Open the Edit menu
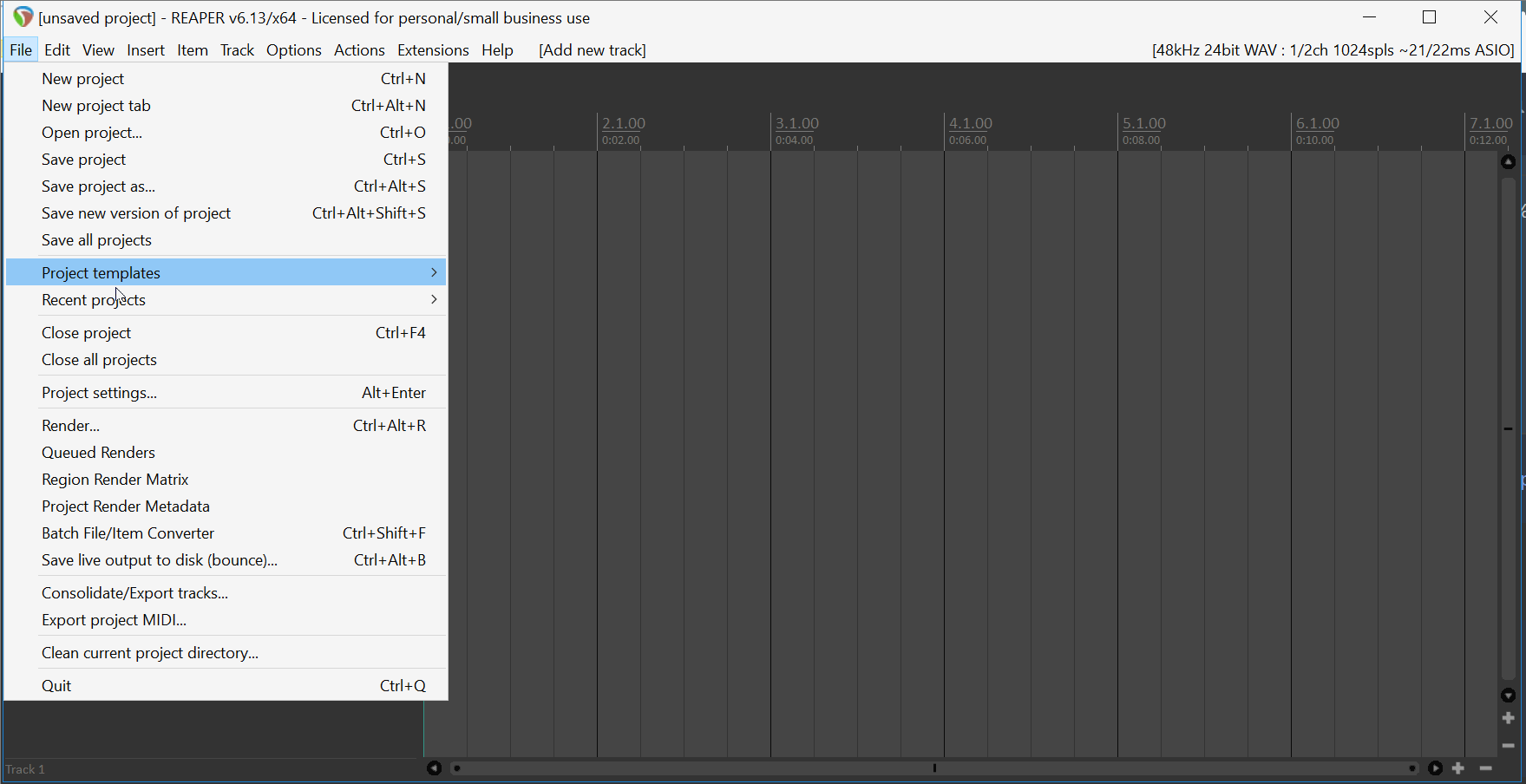This screenshot has width=1526, height=784. (57, 49)
